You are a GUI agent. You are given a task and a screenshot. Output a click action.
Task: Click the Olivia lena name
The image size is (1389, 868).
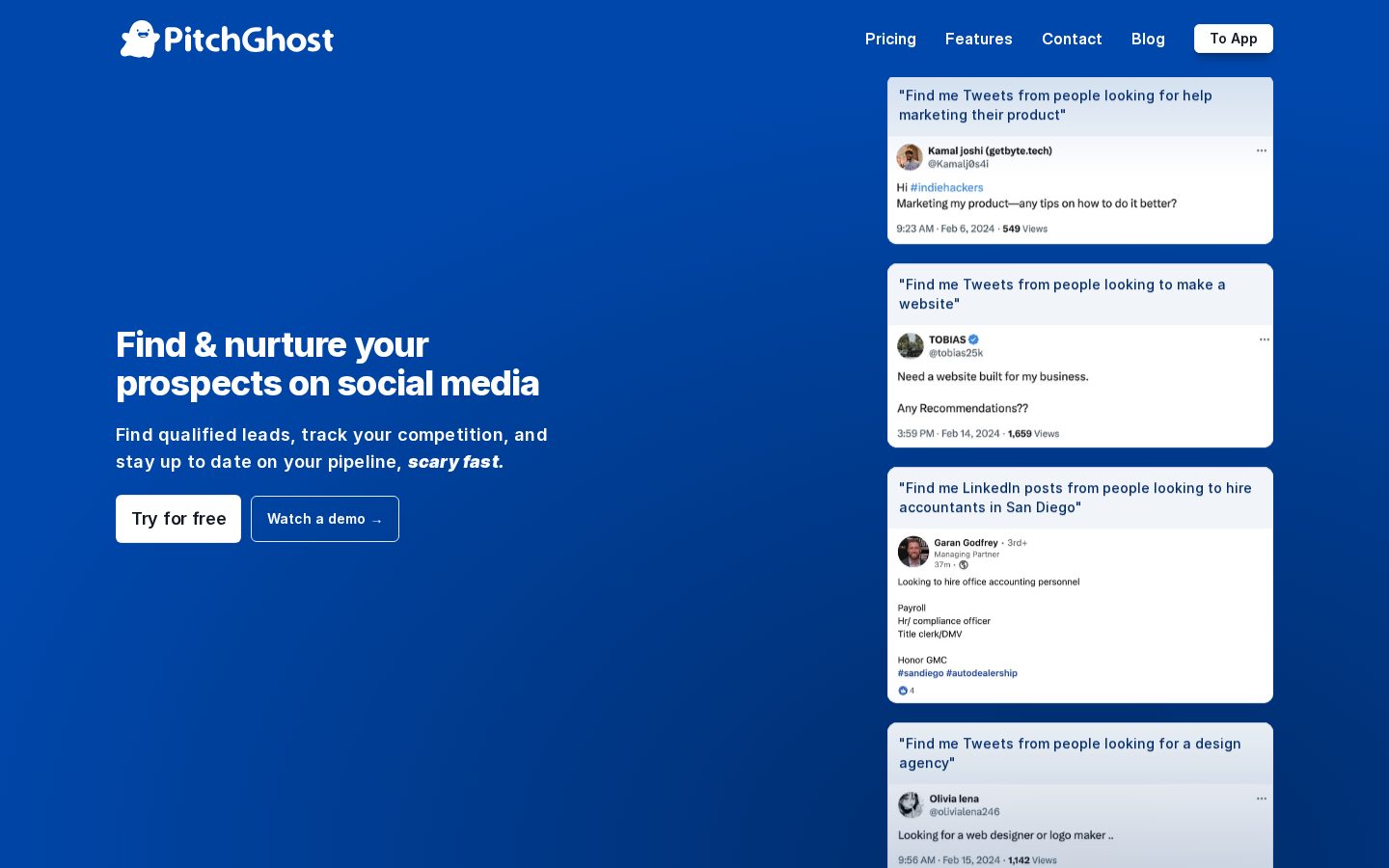[x=954, y=799]
